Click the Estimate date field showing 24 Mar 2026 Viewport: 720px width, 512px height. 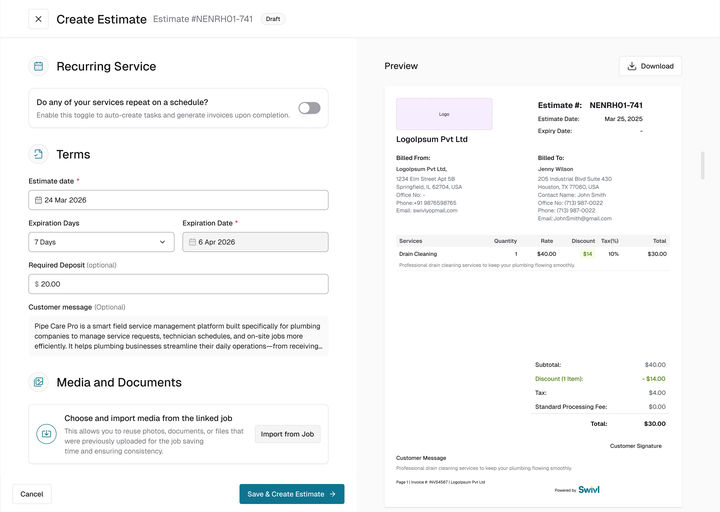pyautogui.click(x=178, y=200)
